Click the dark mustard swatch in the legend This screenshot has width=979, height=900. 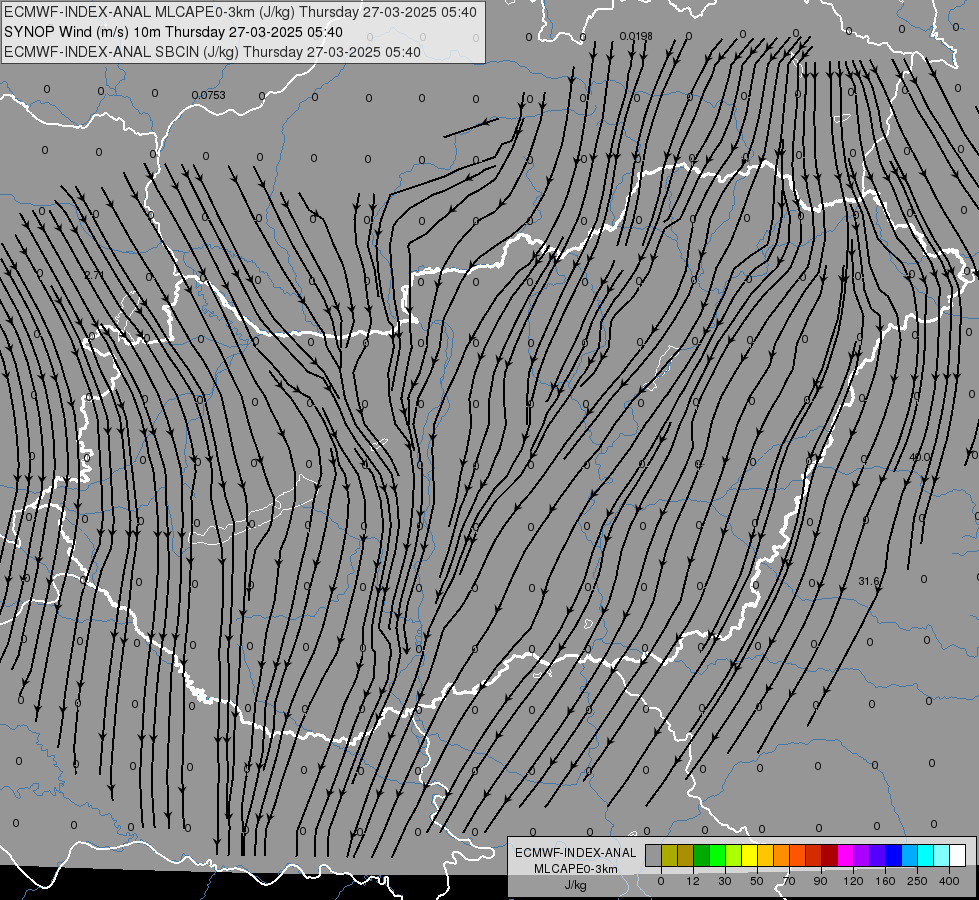click(x=686, y=855)
